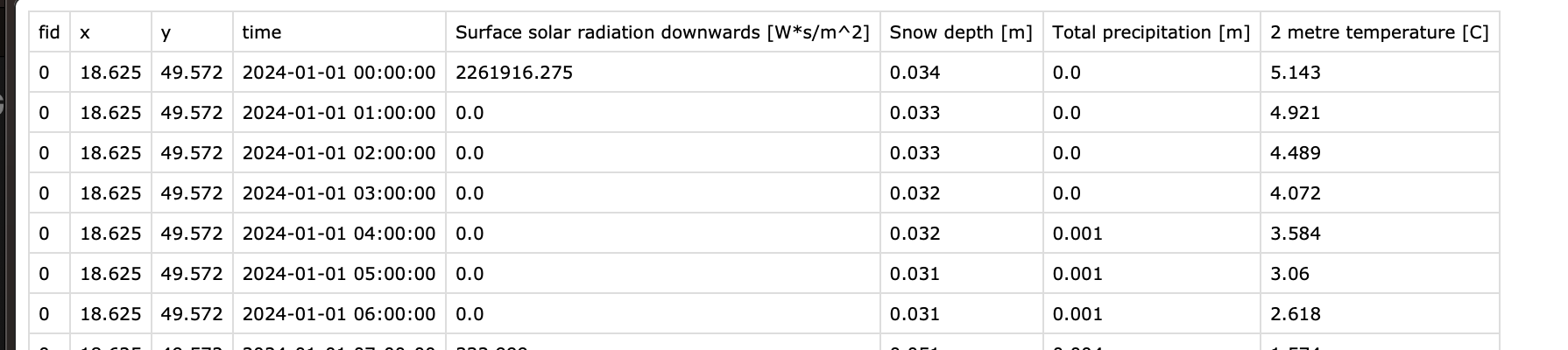The height and width of the screenshot is (350, 1568).
Task: Click the temperature value 4.489
Action: click(1295, 153)
